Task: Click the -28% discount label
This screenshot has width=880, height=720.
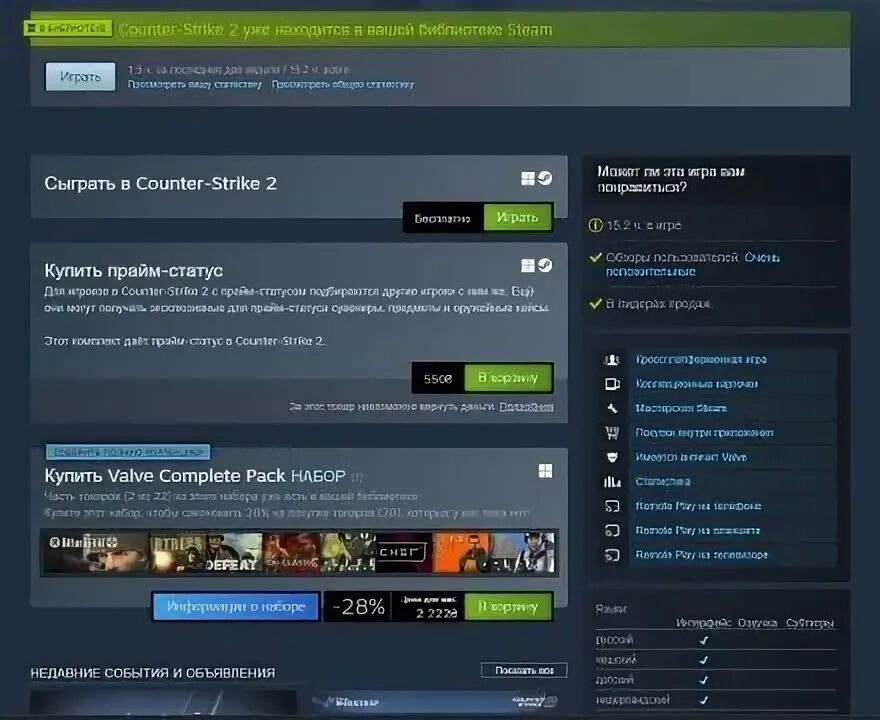Action: coord(358,607)
